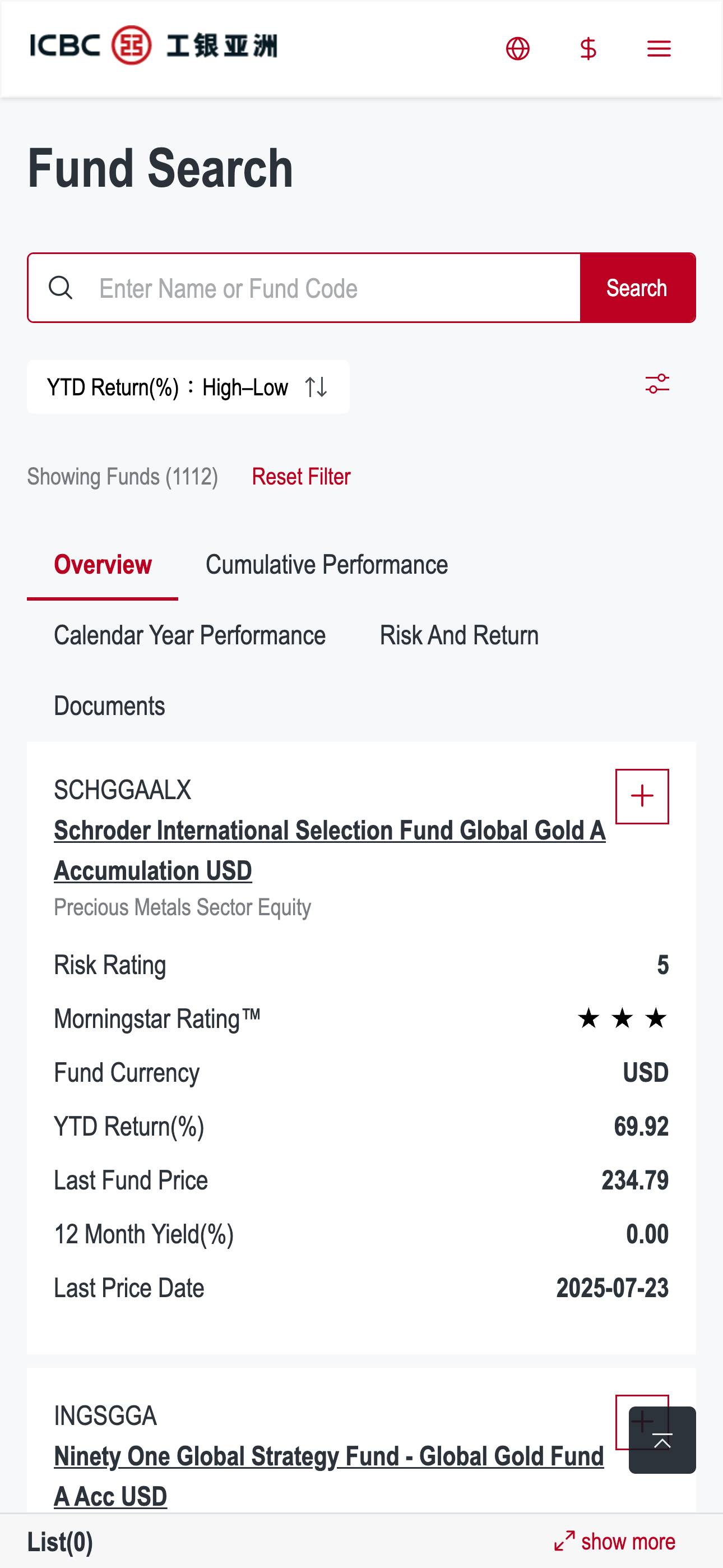Image resolution: width=723 pixels, height=1568 pixels.
Task: Click the magnifier icon in search box
Action: click(x=61, y=288)
